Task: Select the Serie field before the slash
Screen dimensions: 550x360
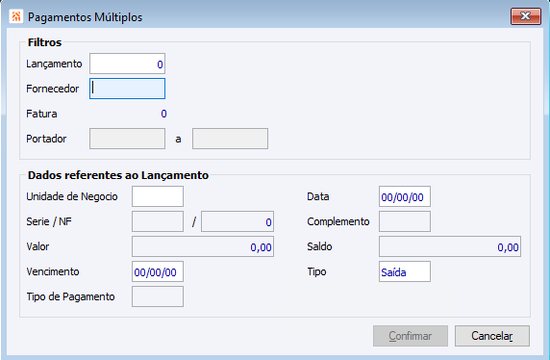Action: (x=157, y=221)
